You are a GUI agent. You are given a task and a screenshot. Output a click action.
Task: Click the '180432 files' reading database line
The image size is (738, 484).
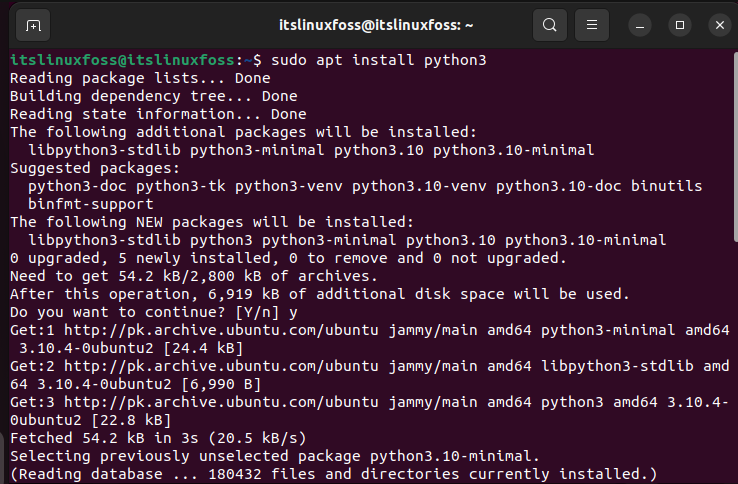pyautogui.click(x=333, y=475)
